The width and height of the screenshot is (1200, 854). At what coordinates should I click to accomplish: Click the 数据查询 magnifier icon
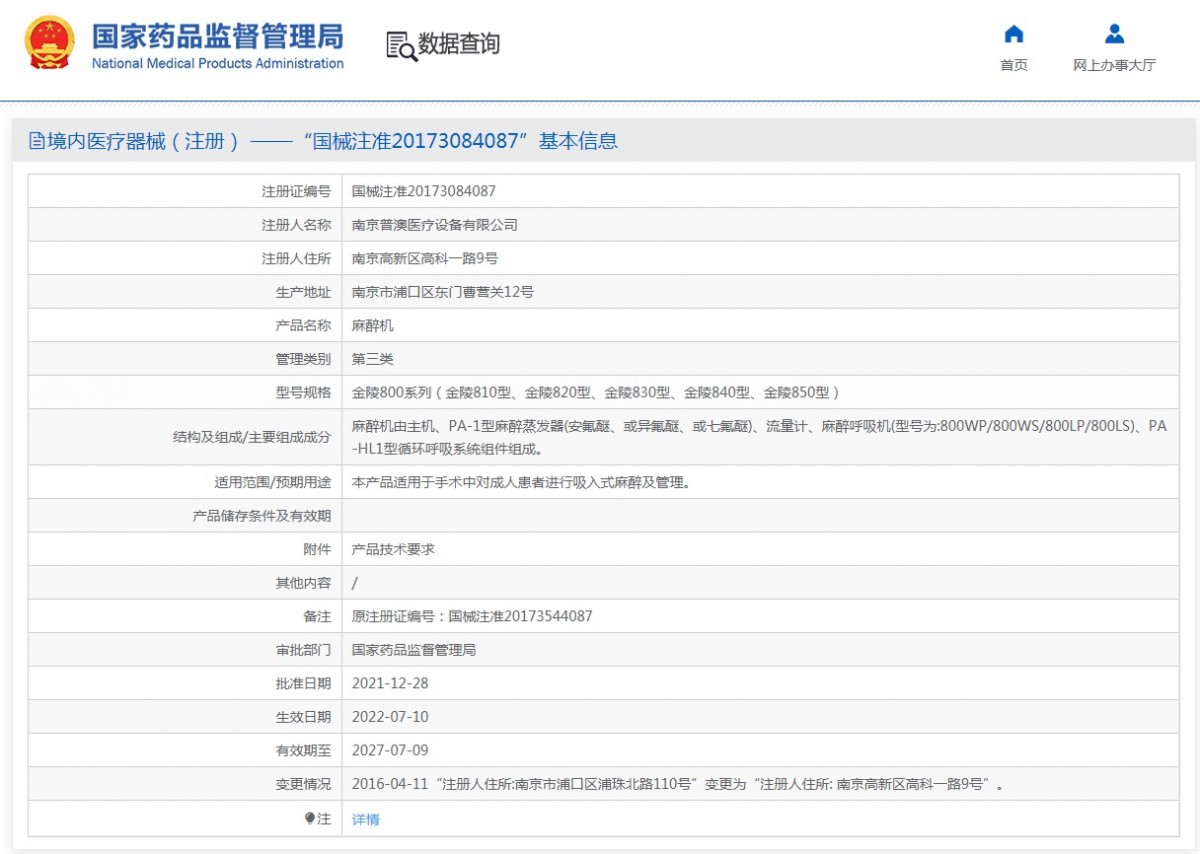point(401,46)
